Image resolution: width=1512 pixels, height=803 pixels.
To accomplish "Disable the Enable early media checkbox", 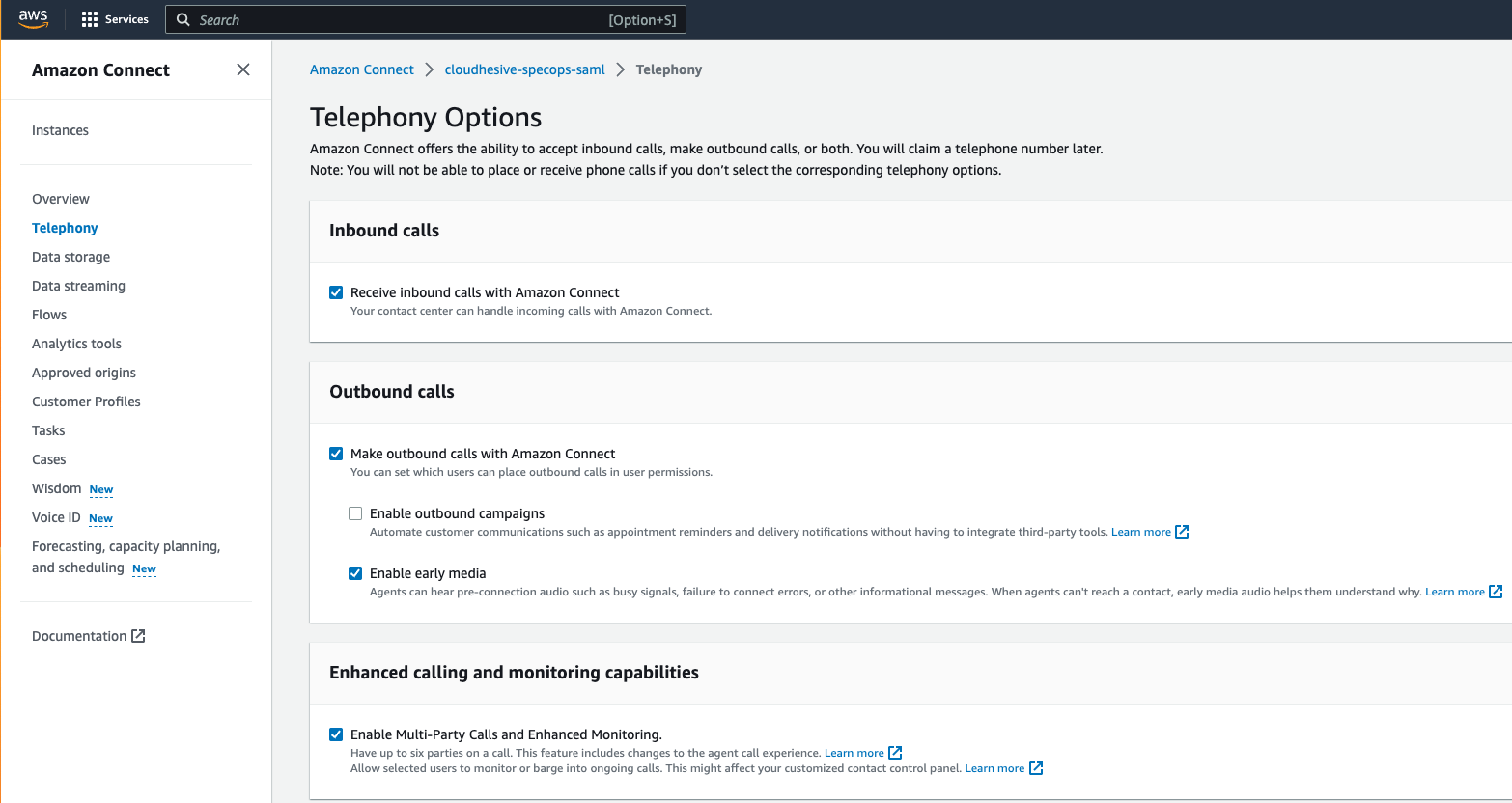I will click(355, 573).
